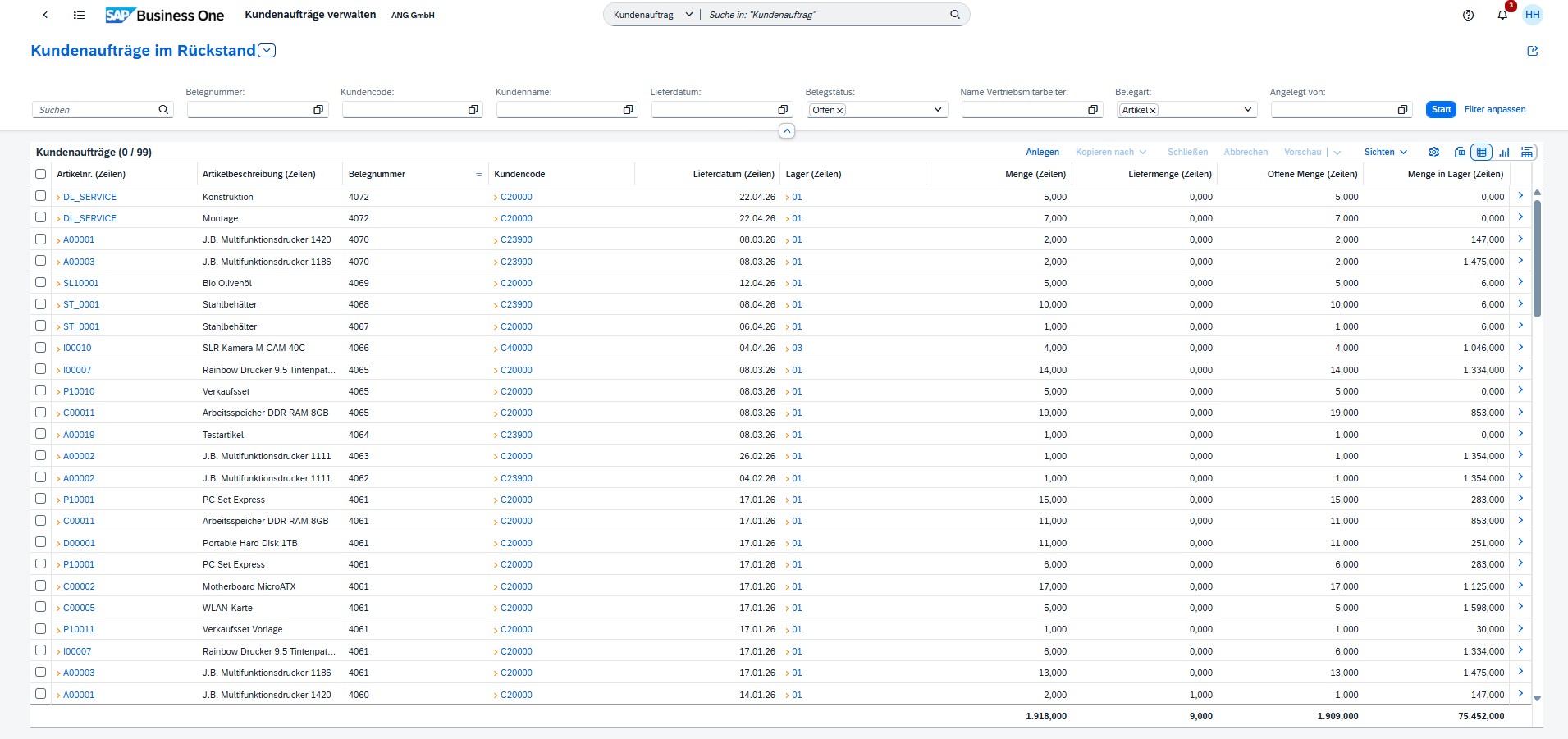The image size is (1568, 739).
Task: Select the Bio Olivenöl row checkbox
Action: (41, 282)
